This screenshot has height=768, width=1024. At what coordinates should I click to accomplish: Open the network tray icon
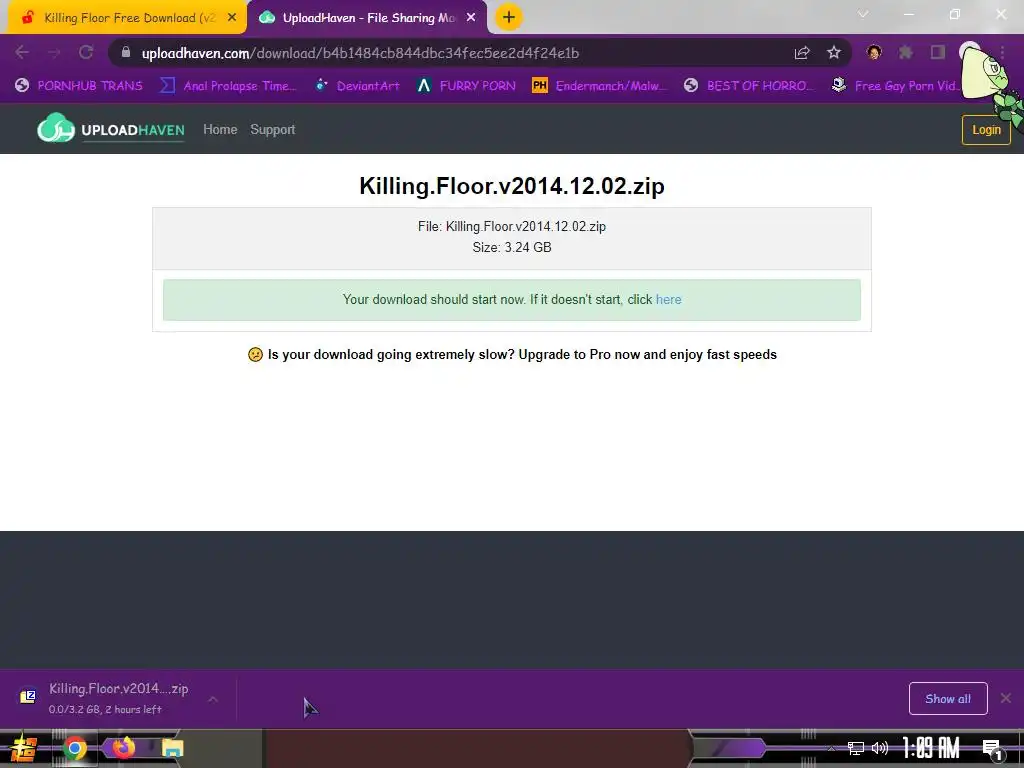click(x=856, y=748)
